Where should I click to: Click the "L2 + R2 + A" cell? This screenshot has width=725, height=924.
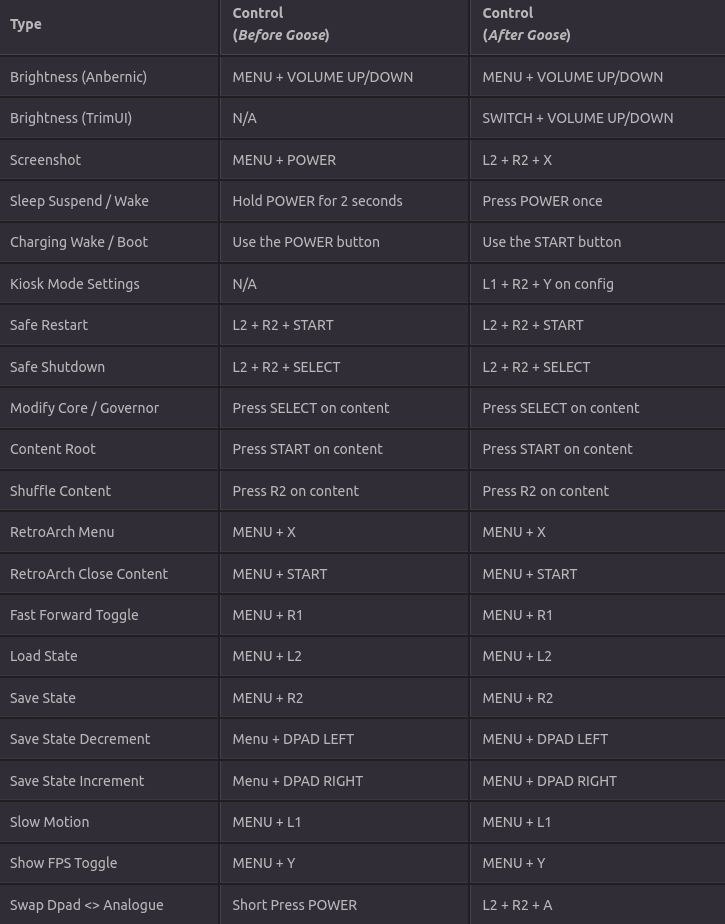[x=517, y=905]
